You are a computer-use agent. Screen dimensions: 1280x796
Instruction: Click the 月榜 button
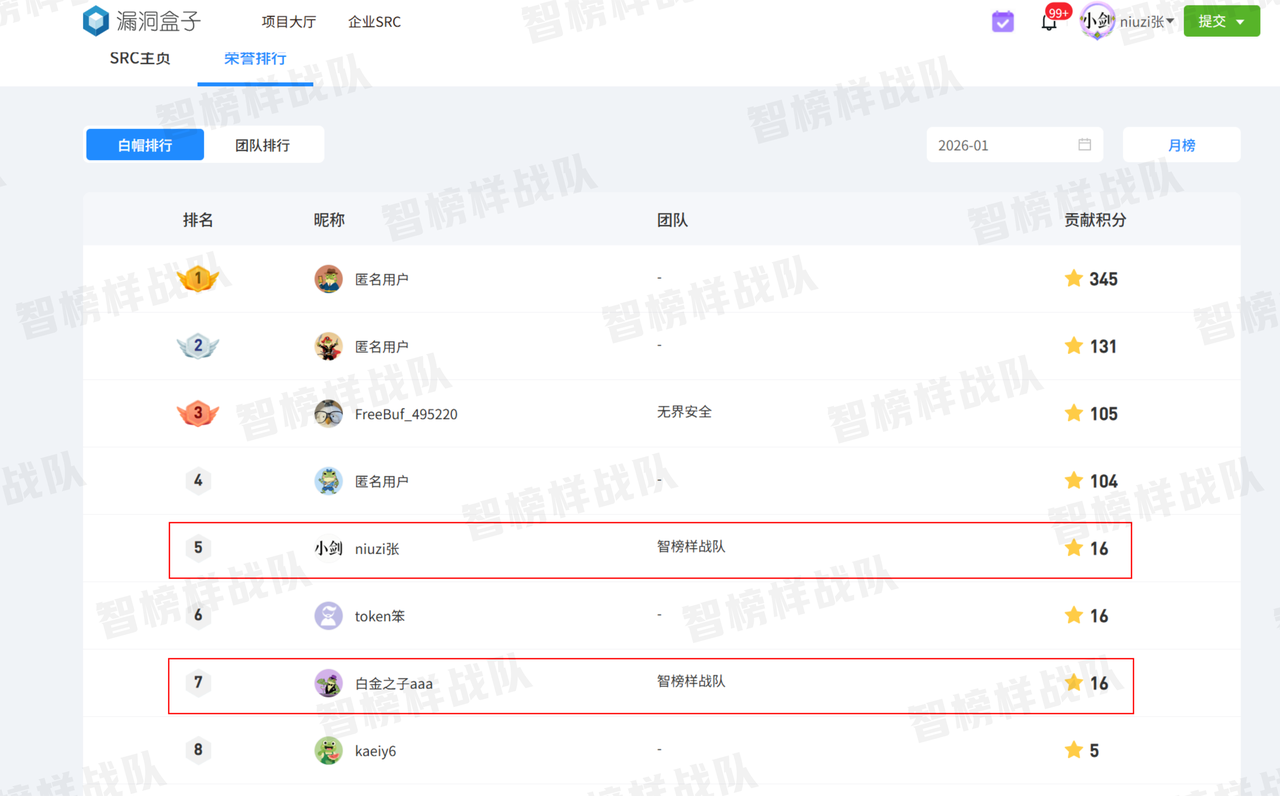1181,145
